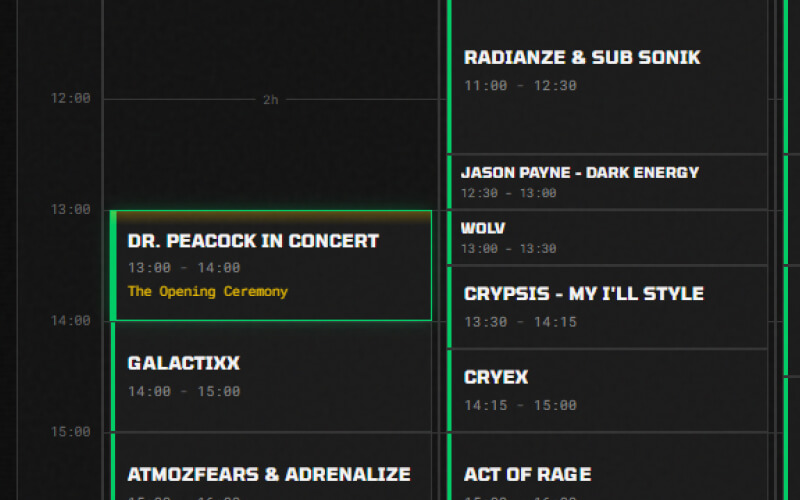Click Galactixx's 14:00 - 15:00 time text
The image size is (800, 500).
pos(184,391)
